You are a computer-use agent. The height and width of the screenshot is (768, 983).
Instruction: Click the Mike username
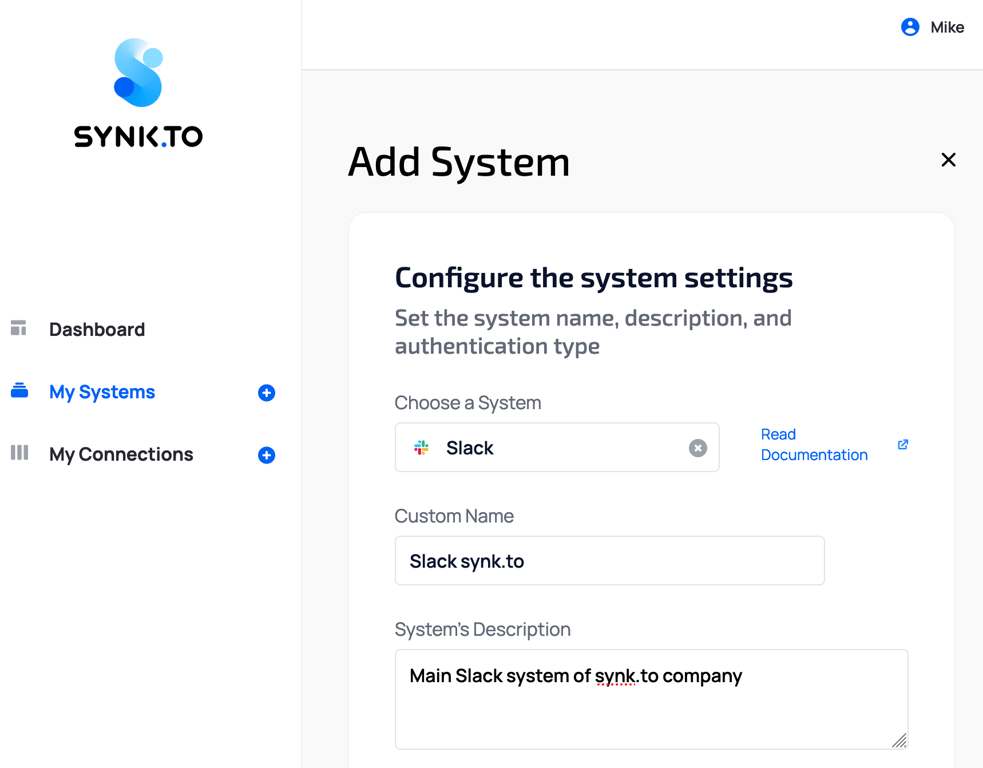pos(947,27)
